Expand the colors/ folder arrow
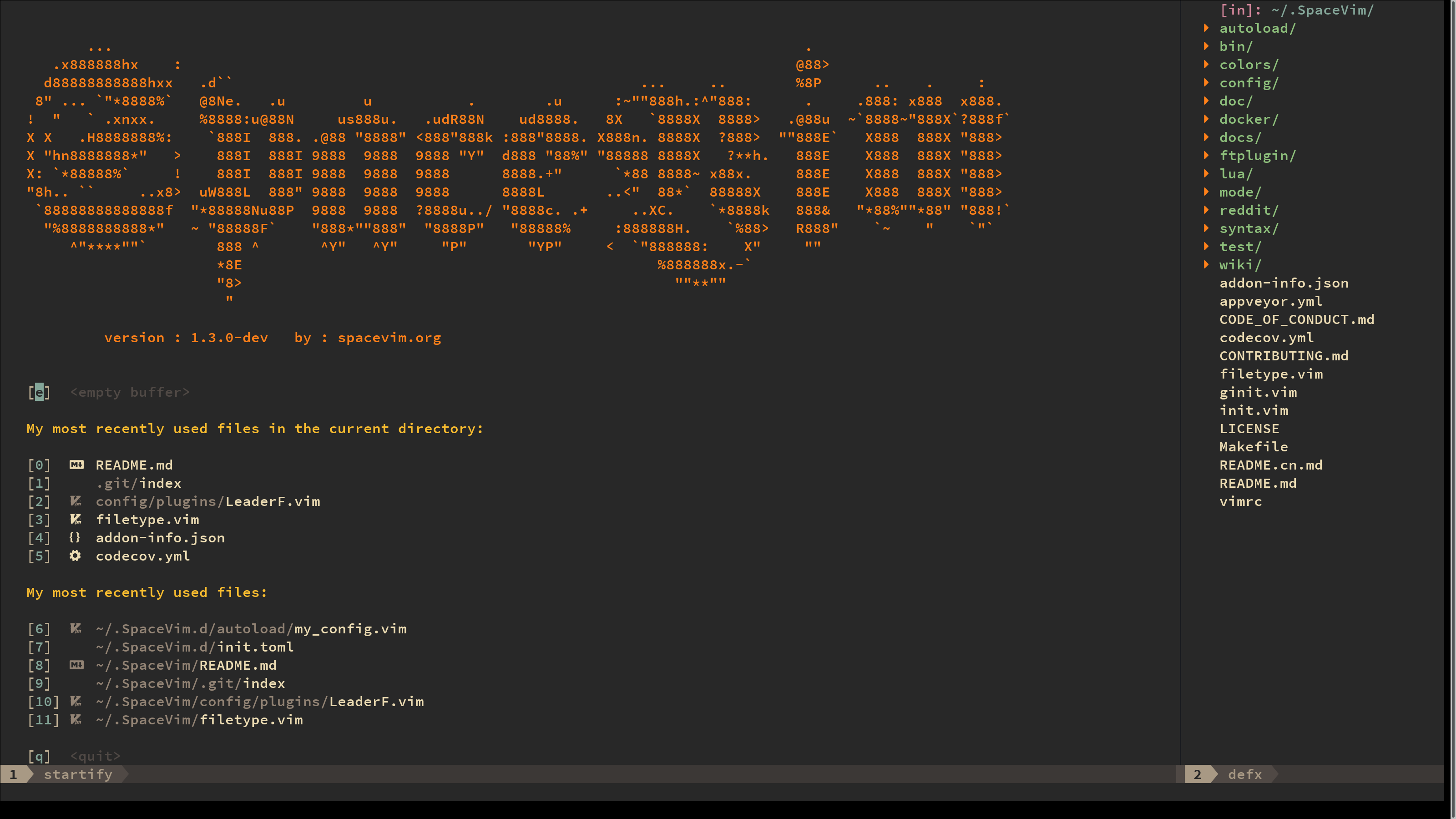The width and height of the screenshot is (1456, 819). 1206,64
